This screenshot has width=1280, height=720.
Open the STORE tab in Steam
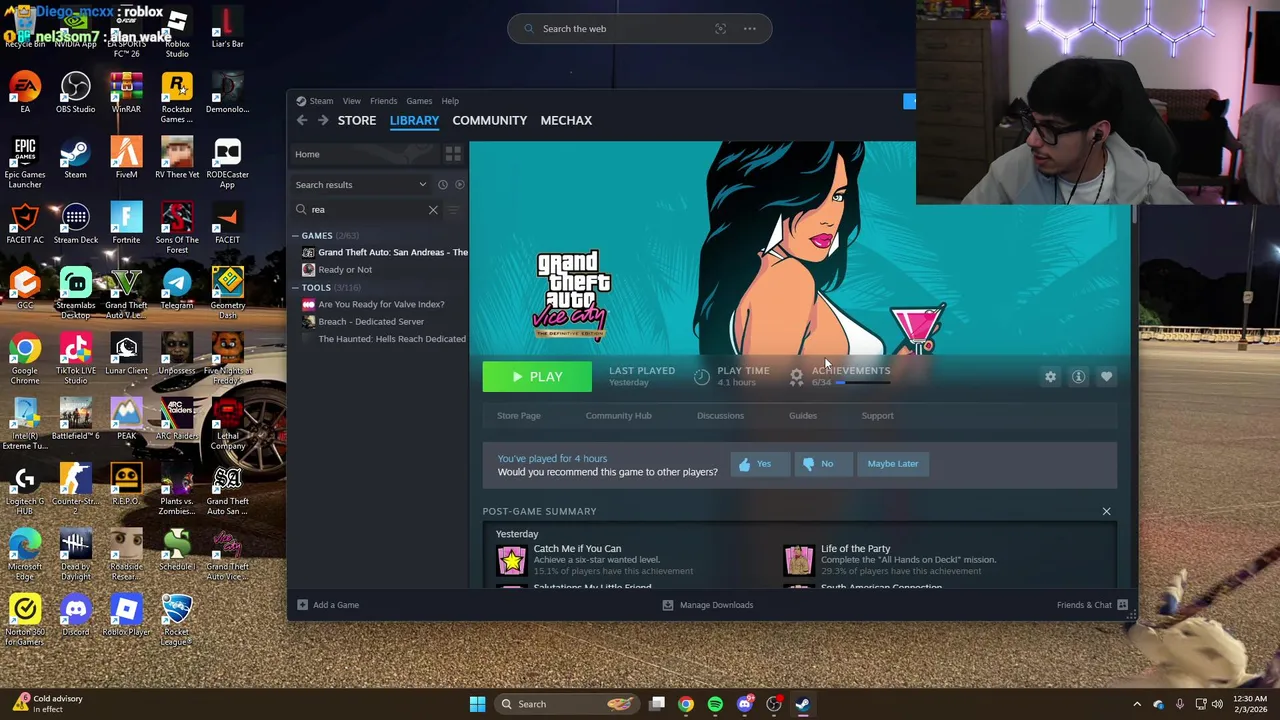[357, 120]
